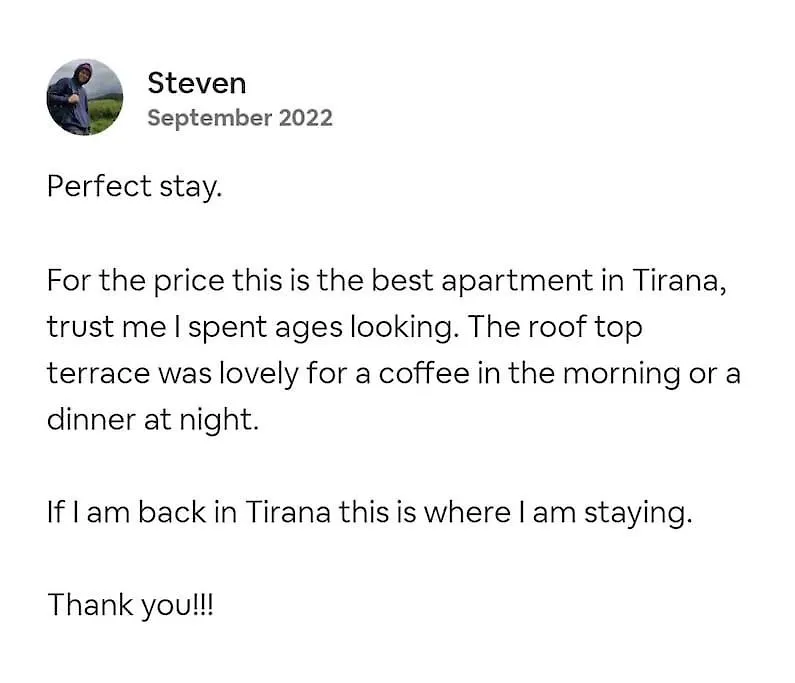The image size is (795, 683).
Task: Click the 'Perfect stay.' opening line
Action: (134, 187)
